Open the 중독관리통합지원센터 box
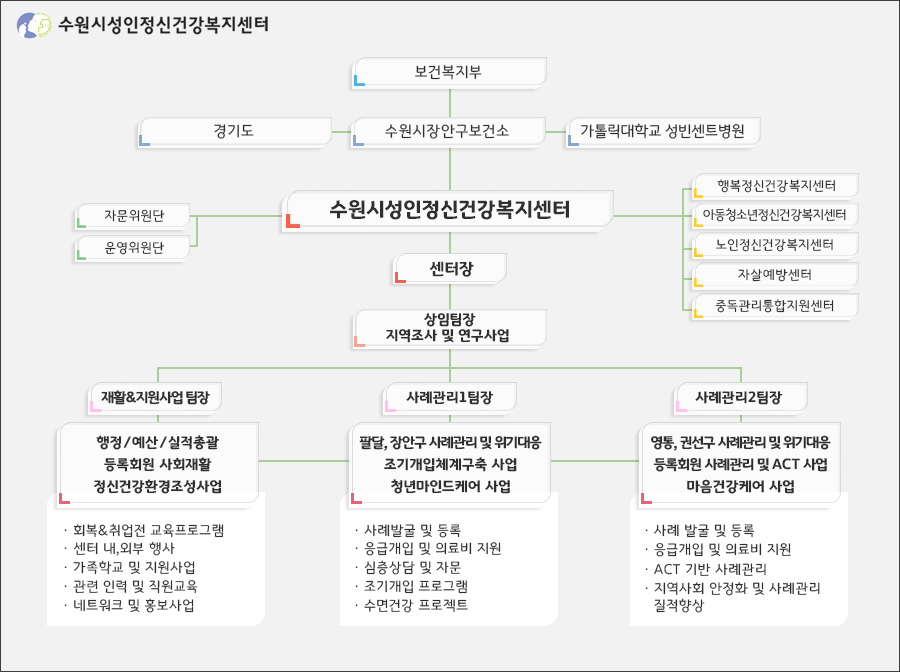 (775, 306)
